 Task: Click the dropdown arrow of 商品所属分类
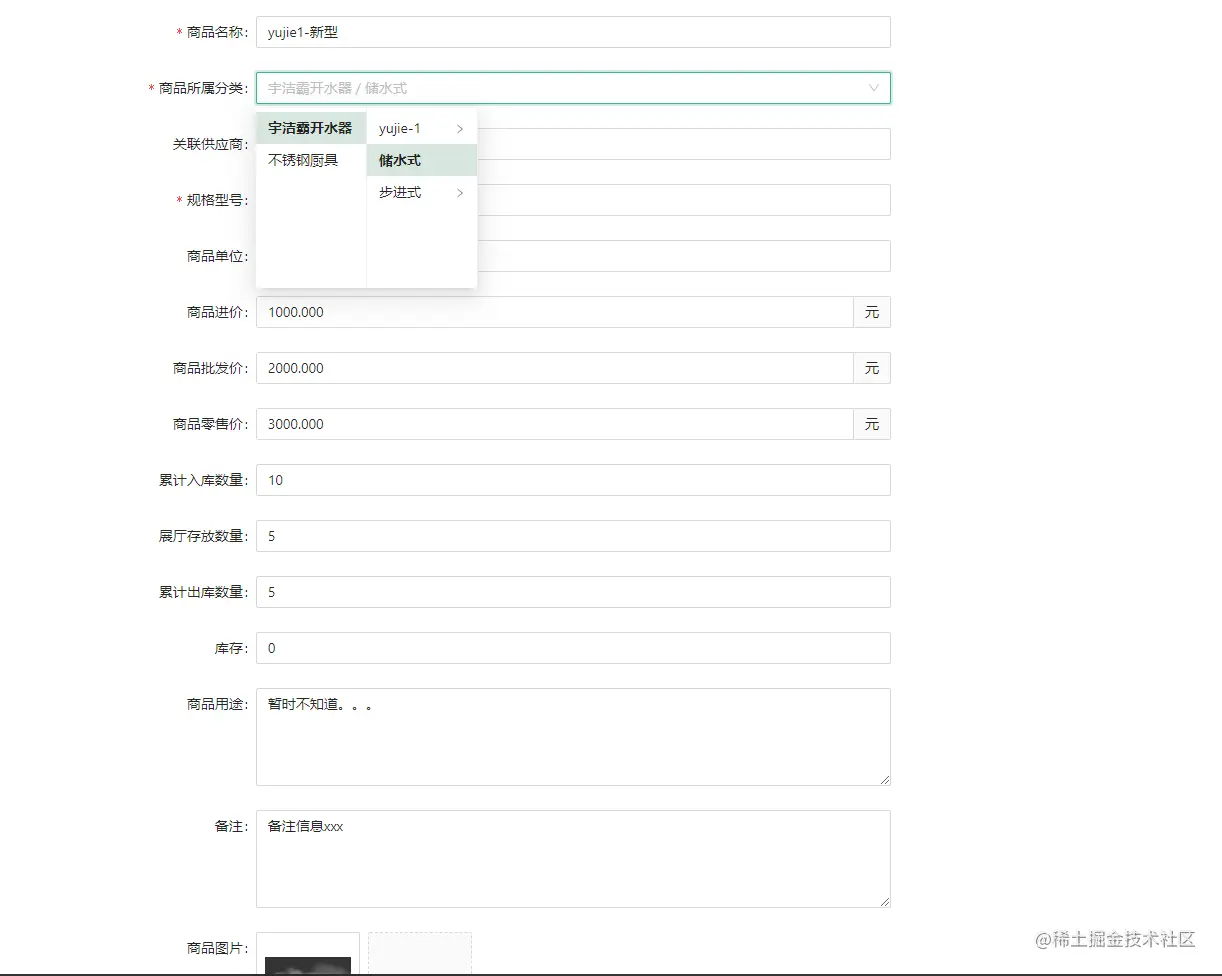(874, 88)
